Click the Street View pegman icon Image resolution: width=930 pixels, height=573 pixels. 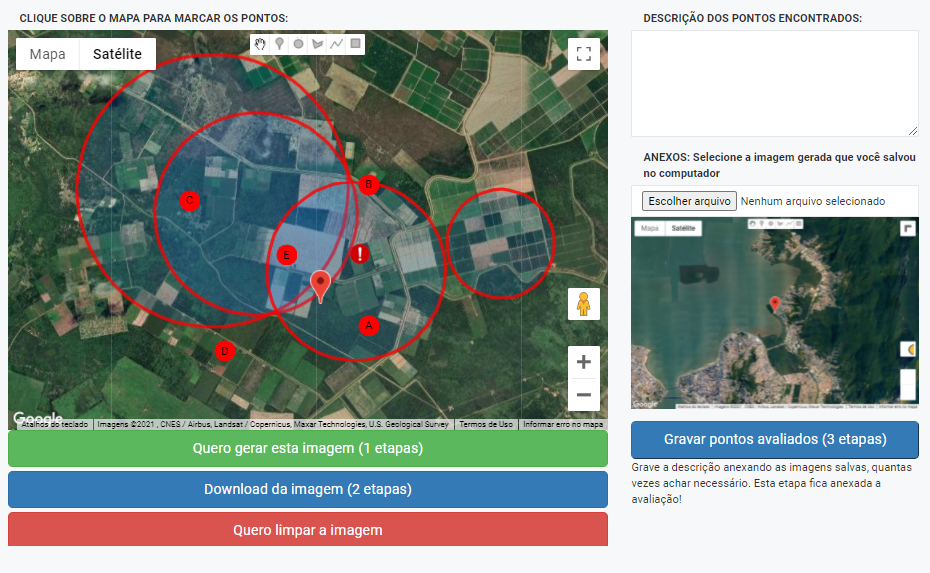pyautogui.click(x=584, y=303)
